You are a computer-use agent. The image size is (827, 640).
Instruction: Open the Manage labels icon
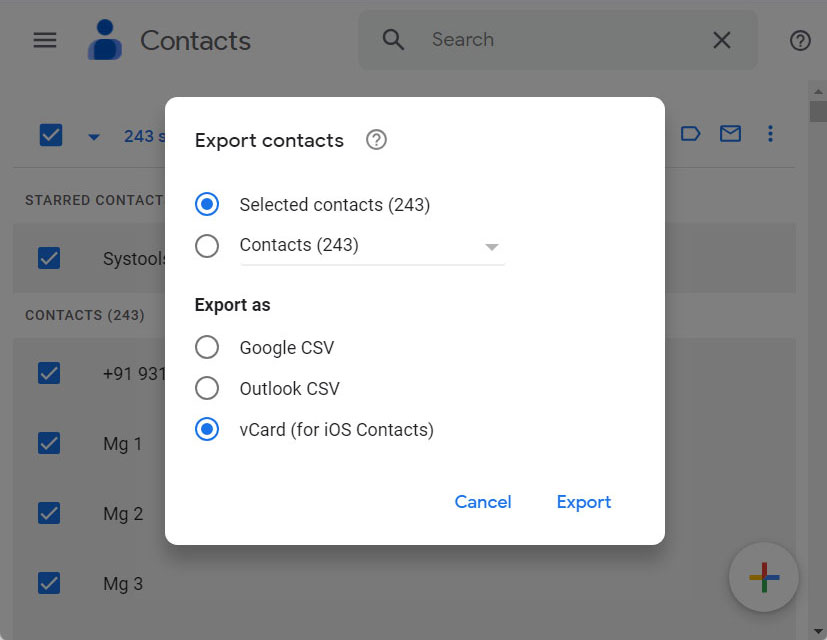(690, 133)
